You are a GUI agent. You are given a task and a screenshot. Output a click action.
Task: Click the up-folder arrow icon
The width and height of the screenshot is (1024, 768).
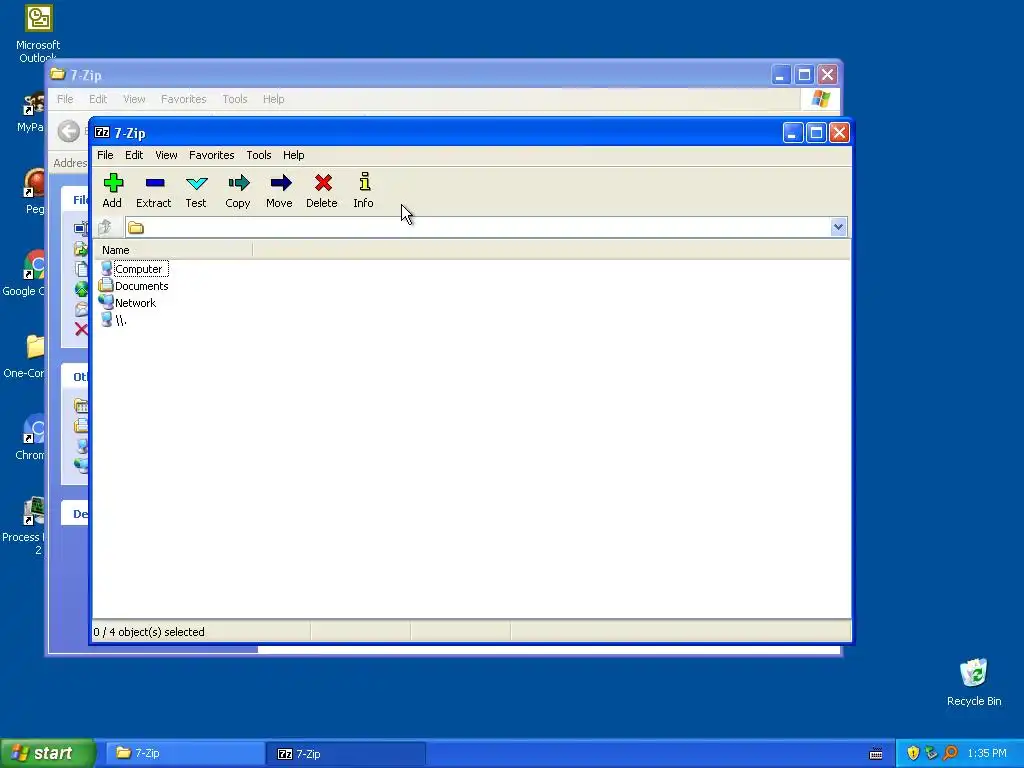(105, 227)
